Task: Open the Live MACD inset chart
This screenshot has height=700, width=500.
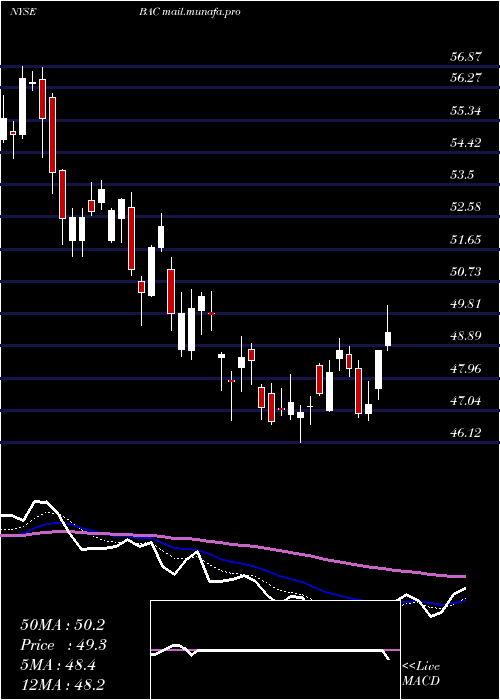Action: click(x=275, y=650)
